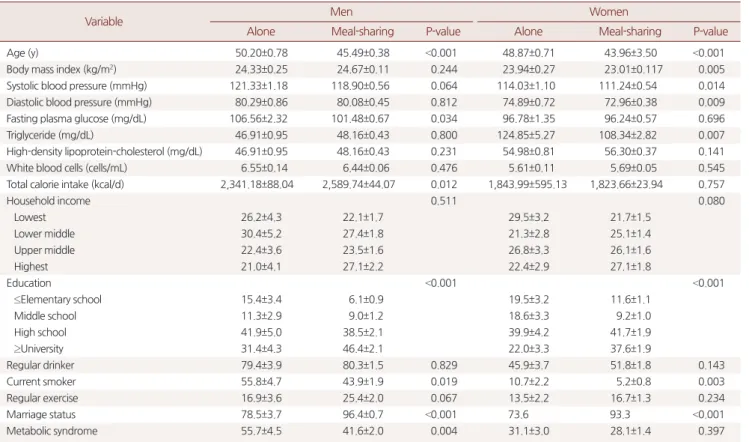749x442 pixels.
Task: Select the "≥University" row label
Action: coord(39,349)
